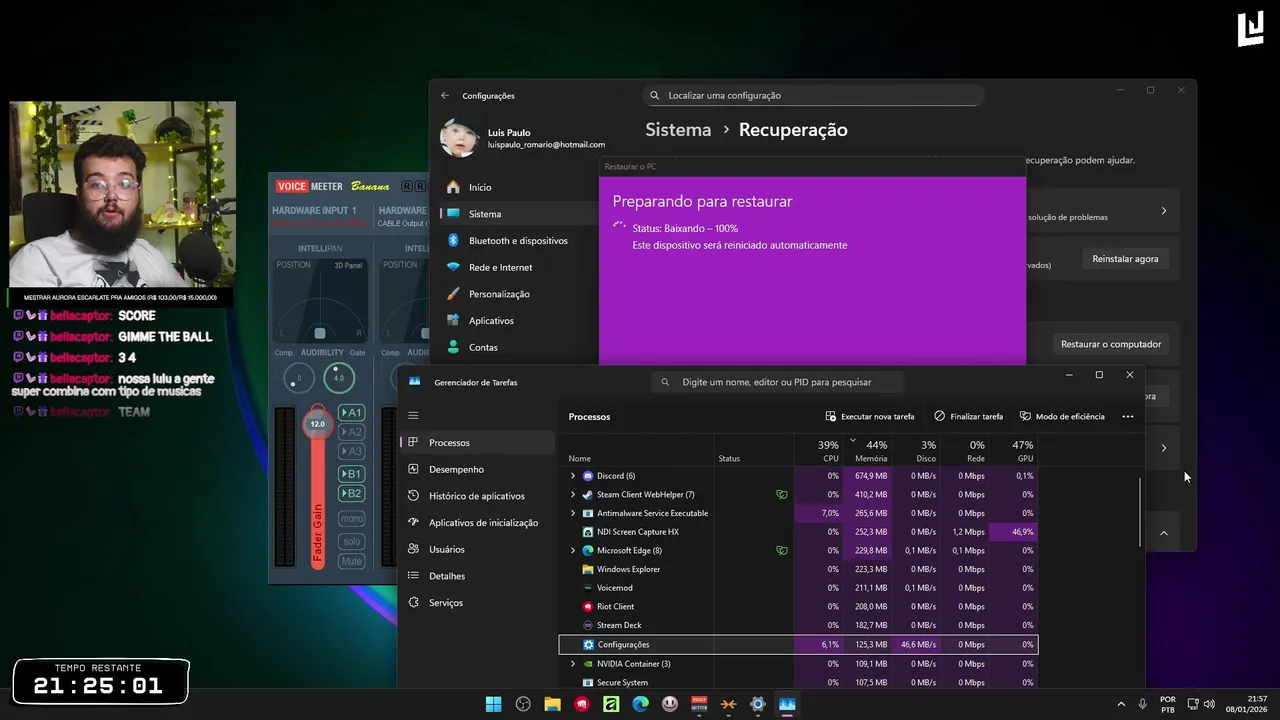Viewport: 1280px width, 720px height.
Task: Toggle the solo button in Voicemeeter
Action: click(x=351, y=541)
